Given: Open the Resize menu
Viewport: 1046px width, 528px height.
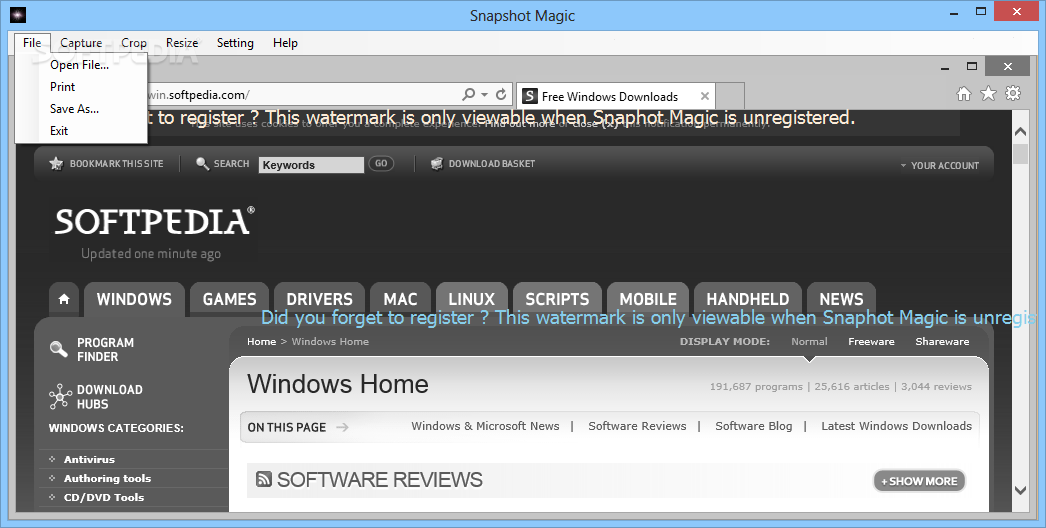Looking at the screenshot, I should point(182,43).
